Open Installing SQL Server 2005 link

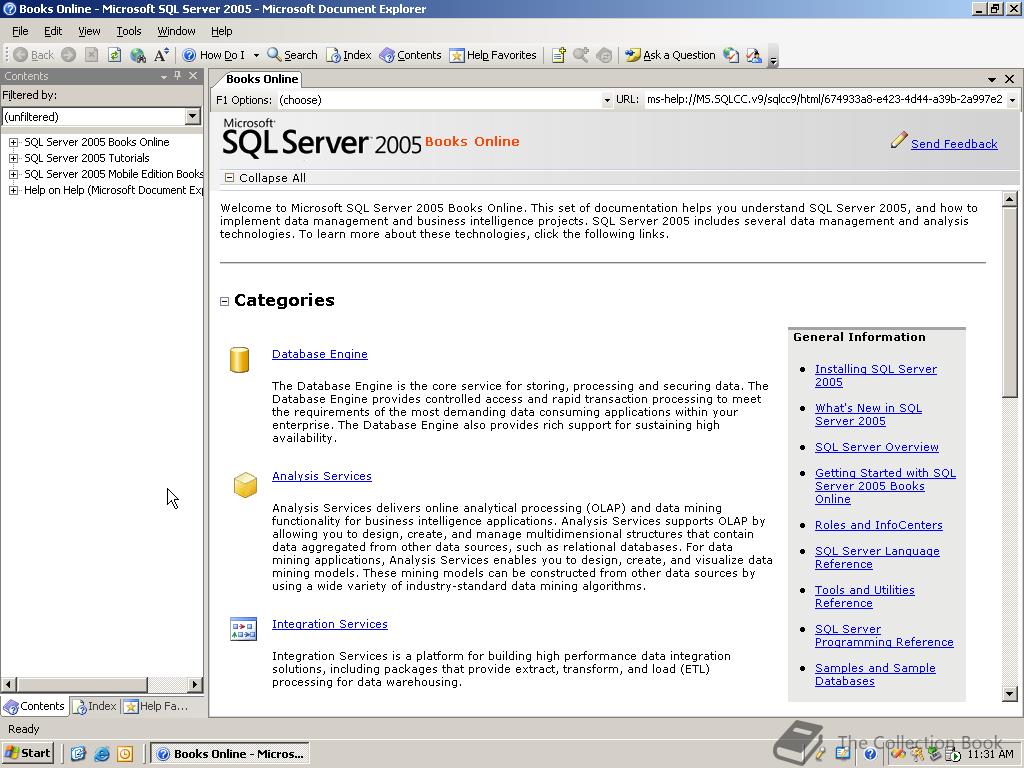point(875,376)
